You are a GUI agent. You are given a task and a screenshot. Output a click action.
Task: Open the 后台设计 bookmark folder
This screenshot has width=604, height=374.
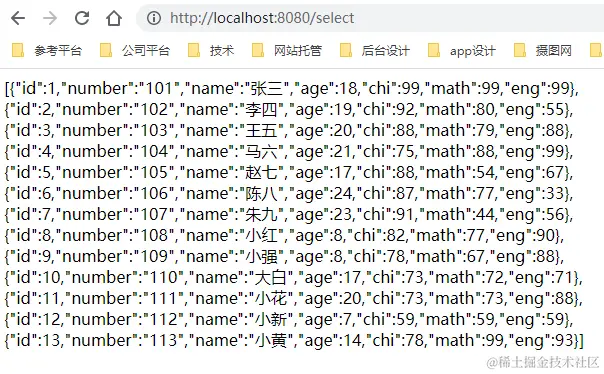(375, 50)
